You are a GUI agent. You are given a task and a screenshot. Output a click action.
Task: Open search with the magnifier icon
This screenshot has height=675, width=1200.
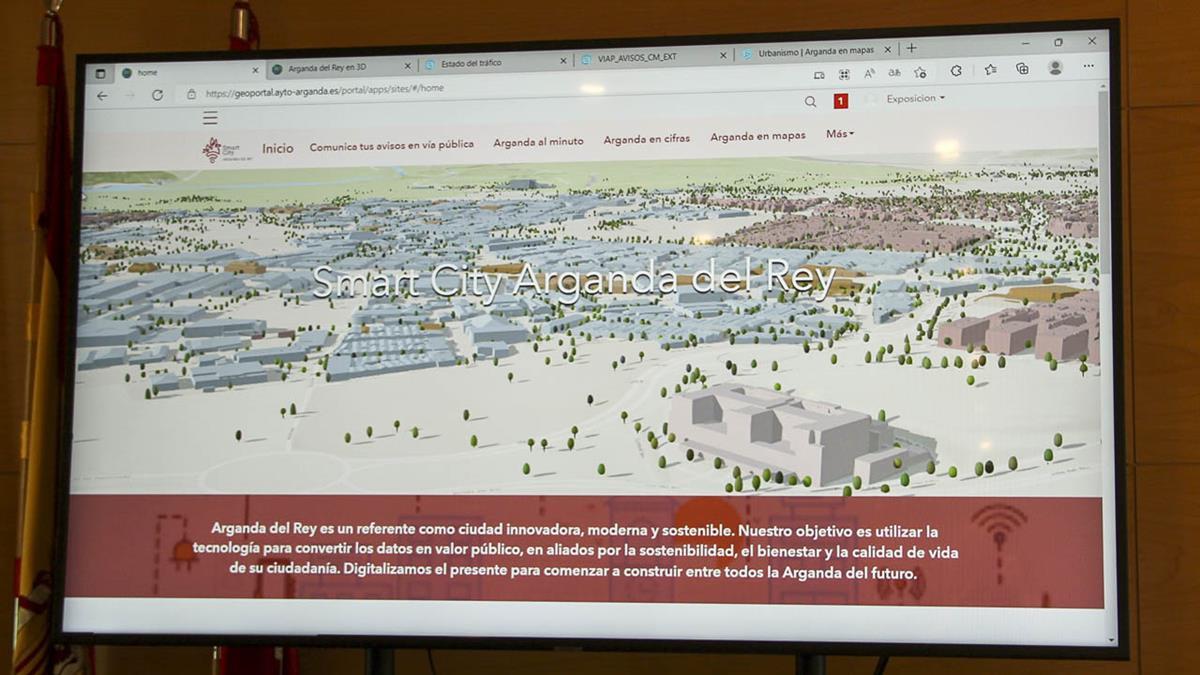click(x=810, y=101)
